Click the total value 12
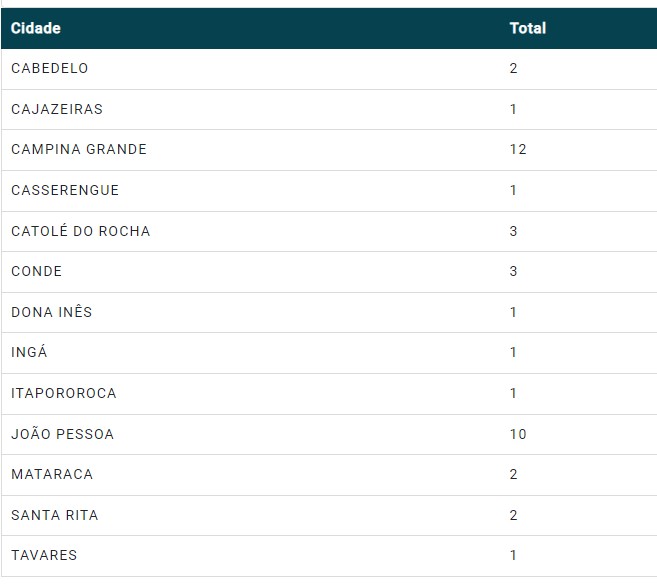Image resolution: width=657 pixels, height=587 pixels. click(x=518, y=149)
